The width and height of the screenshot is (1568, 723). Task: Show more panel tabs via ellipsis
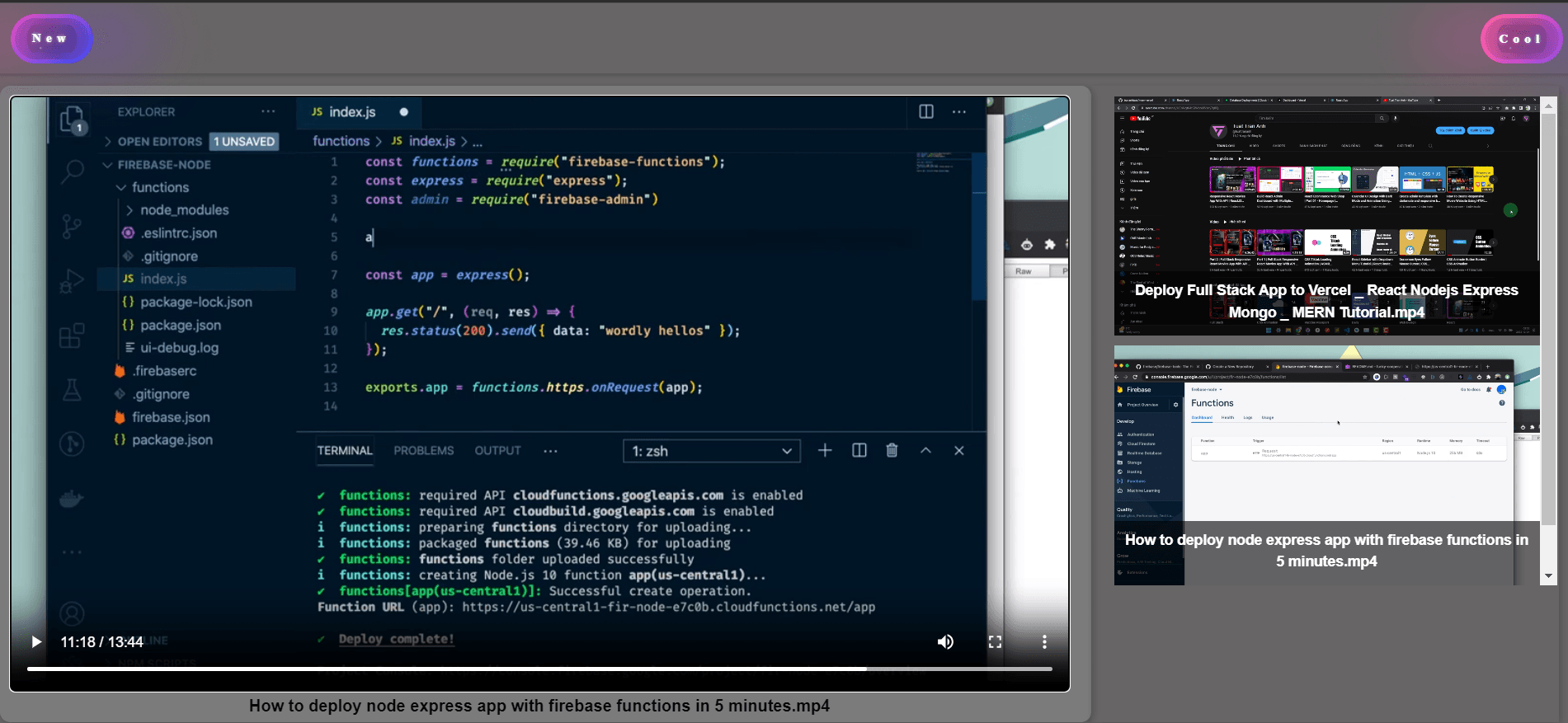550,451
